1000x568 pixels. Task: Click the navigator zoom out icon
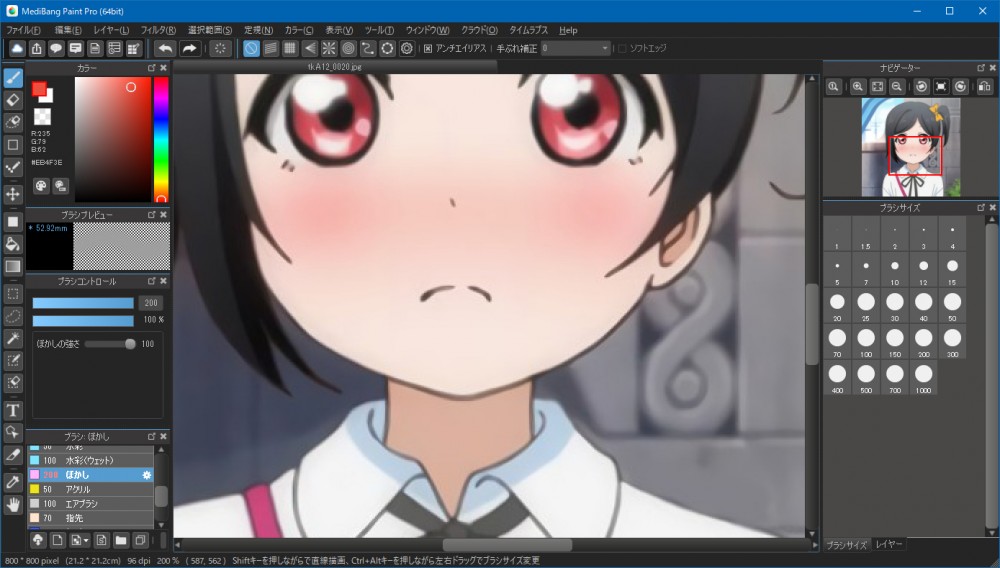(897, 87)
